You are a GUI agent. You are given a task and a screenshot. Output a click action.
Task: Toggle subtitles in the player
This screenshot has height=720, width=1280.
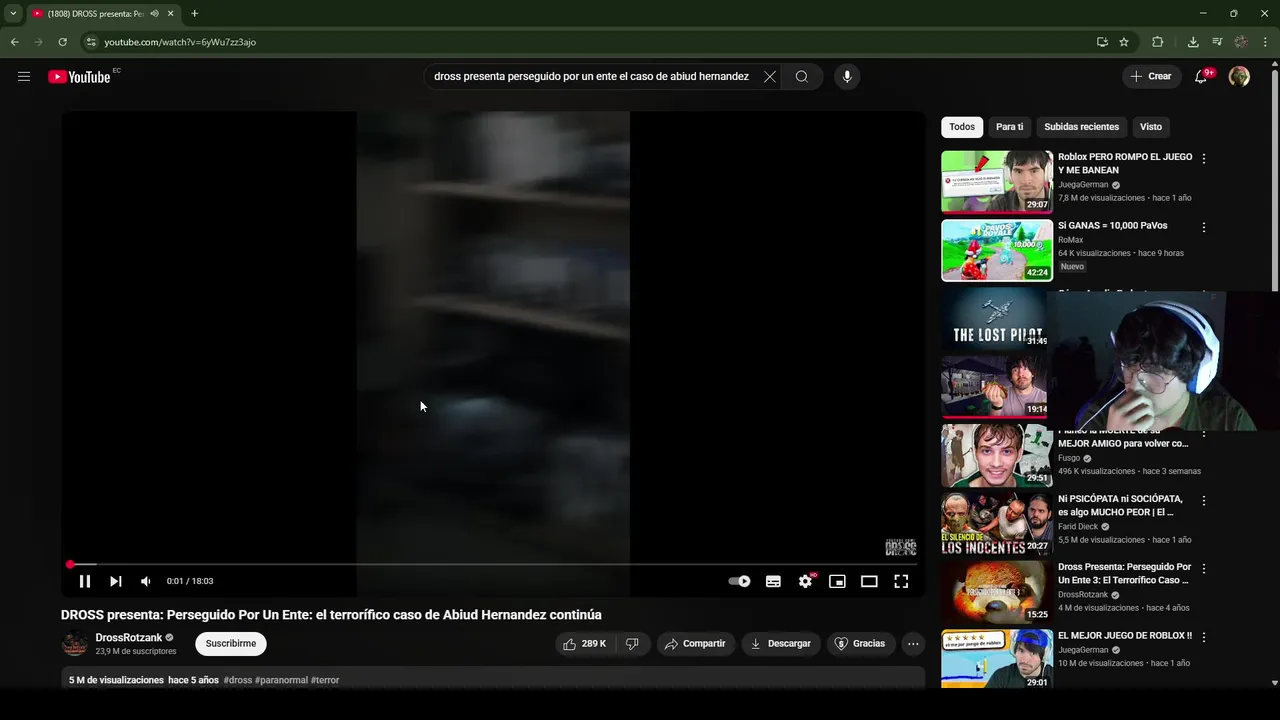point(773,581)
